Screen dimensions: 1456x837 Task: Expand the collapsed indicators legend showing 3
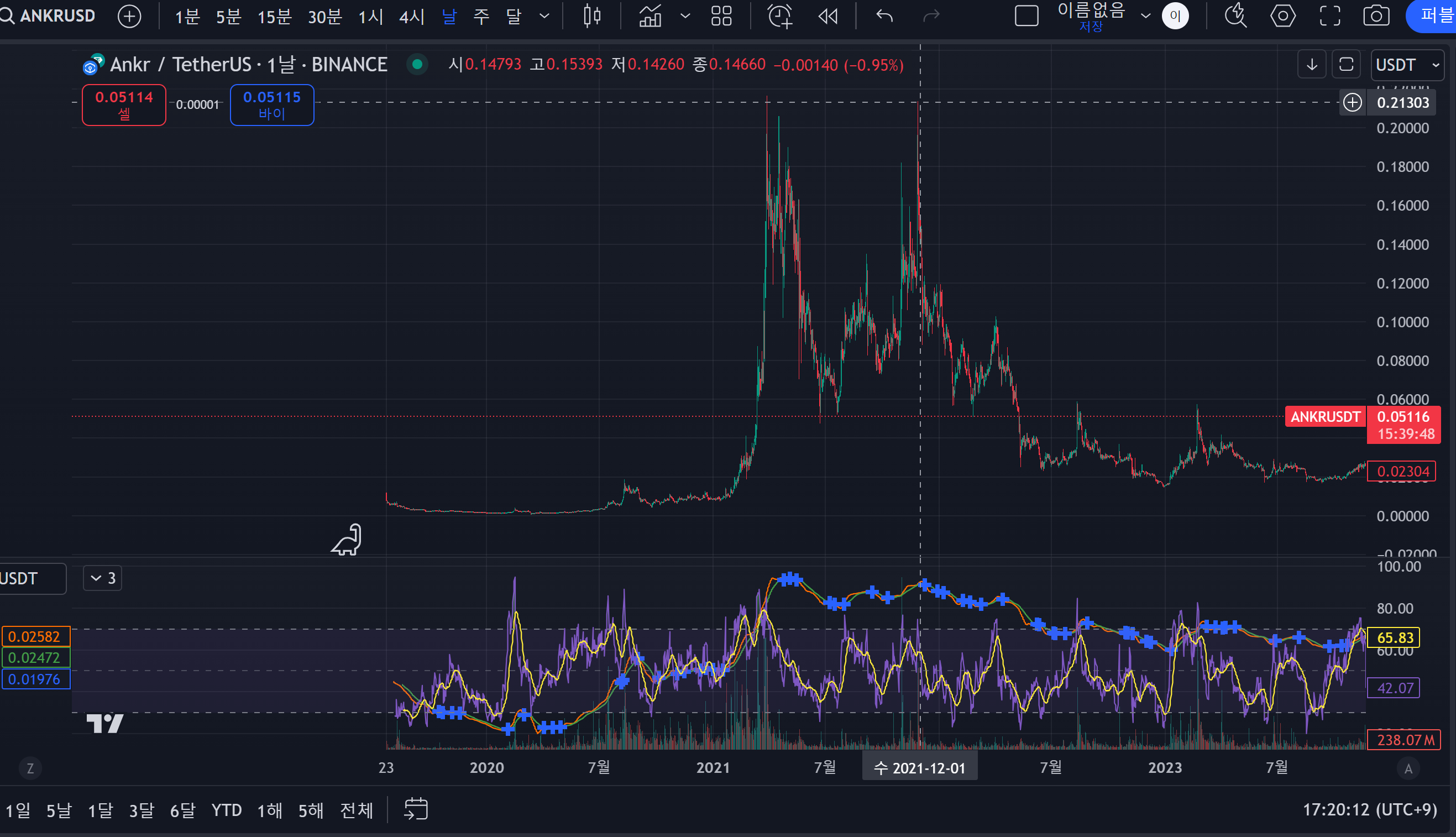tap(103, 578)
